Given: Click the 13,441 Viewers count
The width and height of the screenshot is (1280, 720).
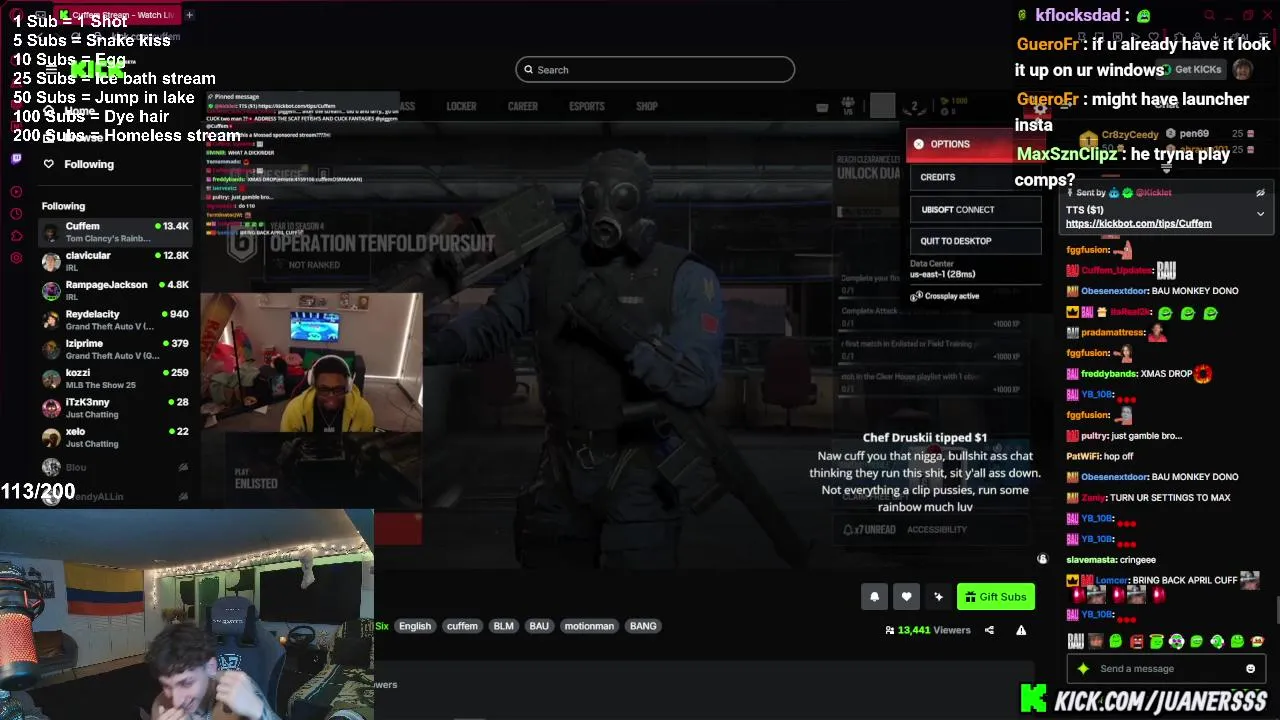Looking at the screenshot, I should coord(928,630).
